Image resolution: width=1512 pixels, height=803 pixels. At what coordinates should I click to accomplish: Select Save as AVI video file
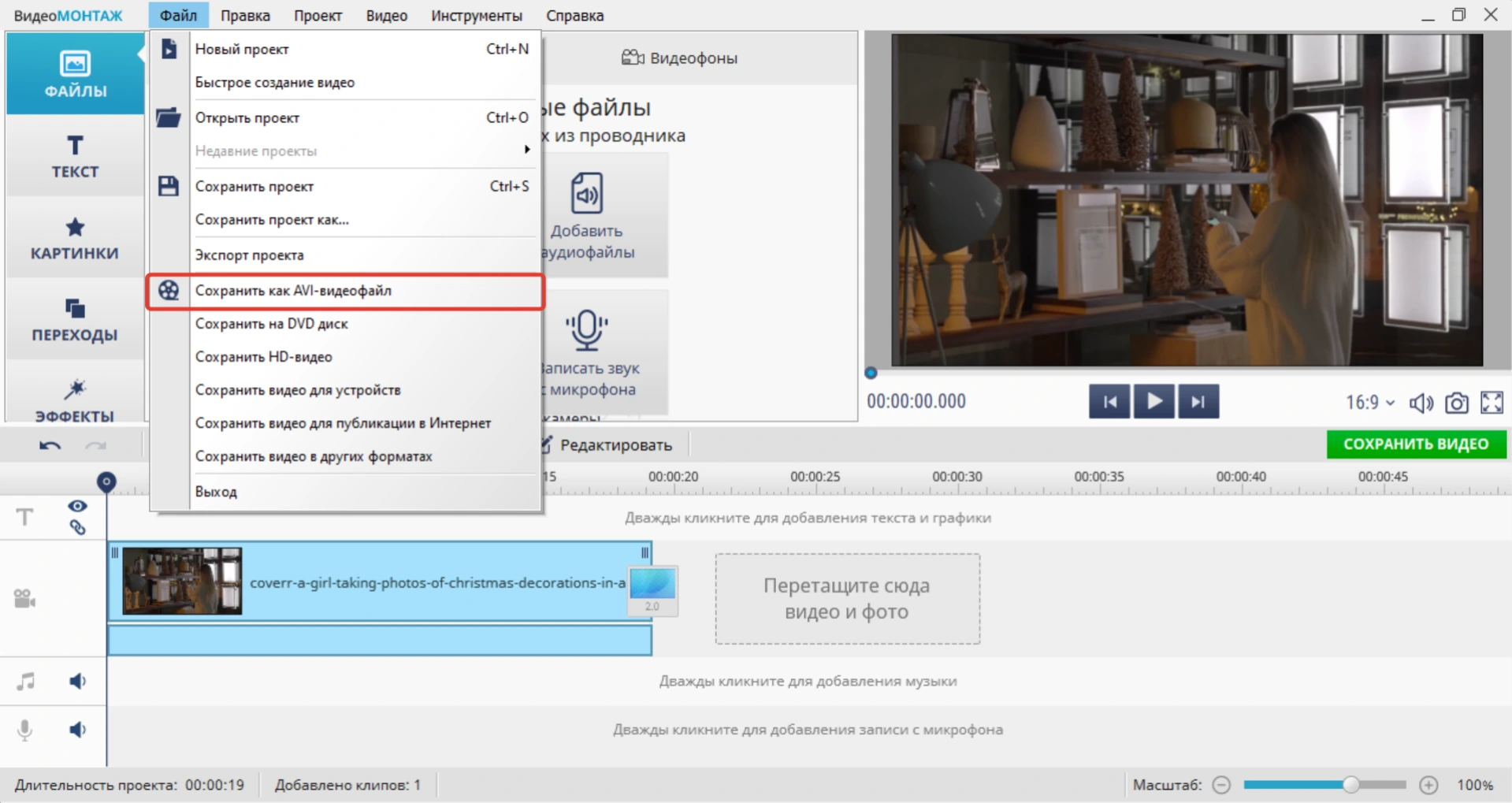(293, 291)
